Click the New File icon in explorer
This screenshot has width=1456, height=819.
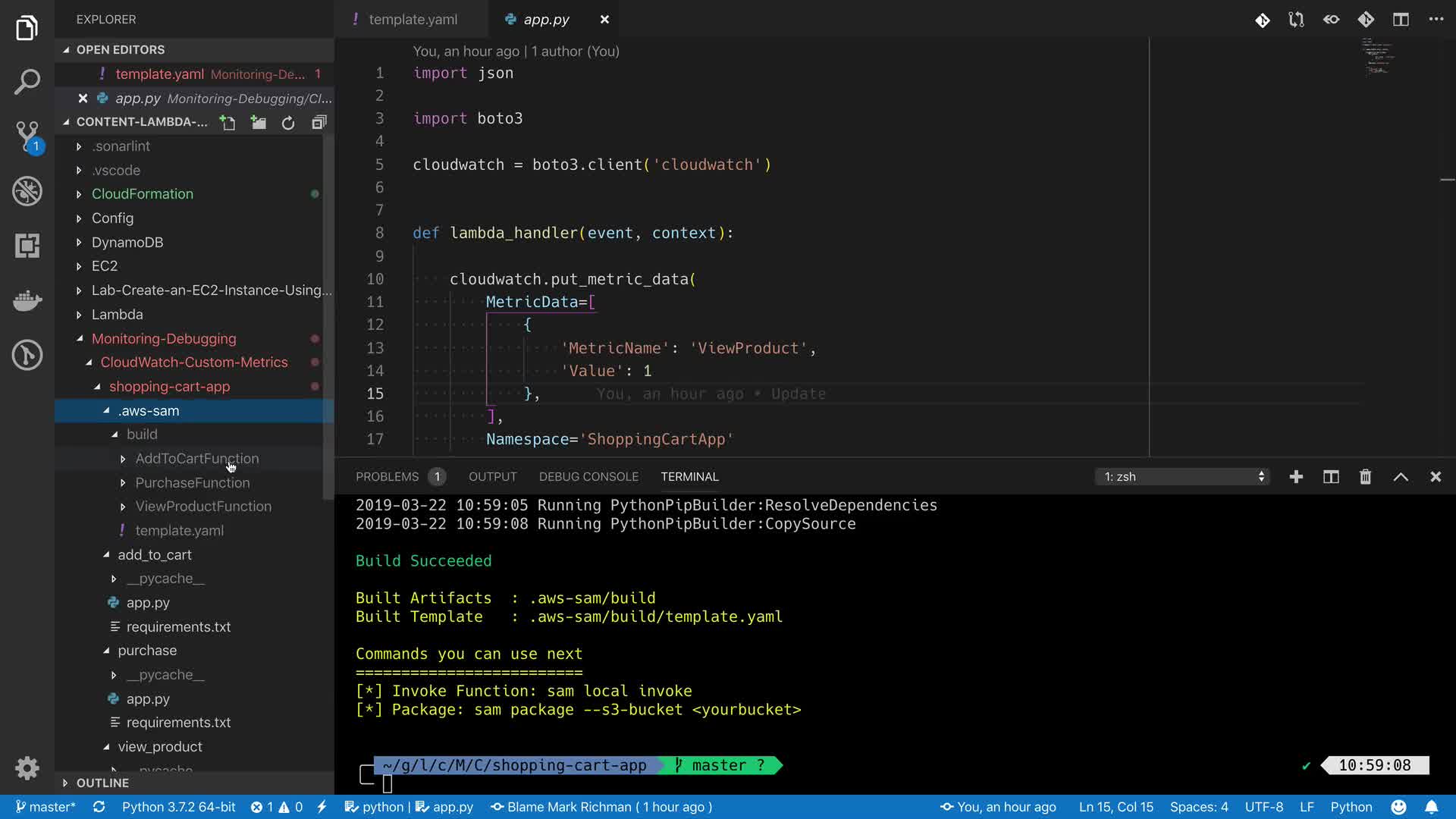click(x=227, y=123)
